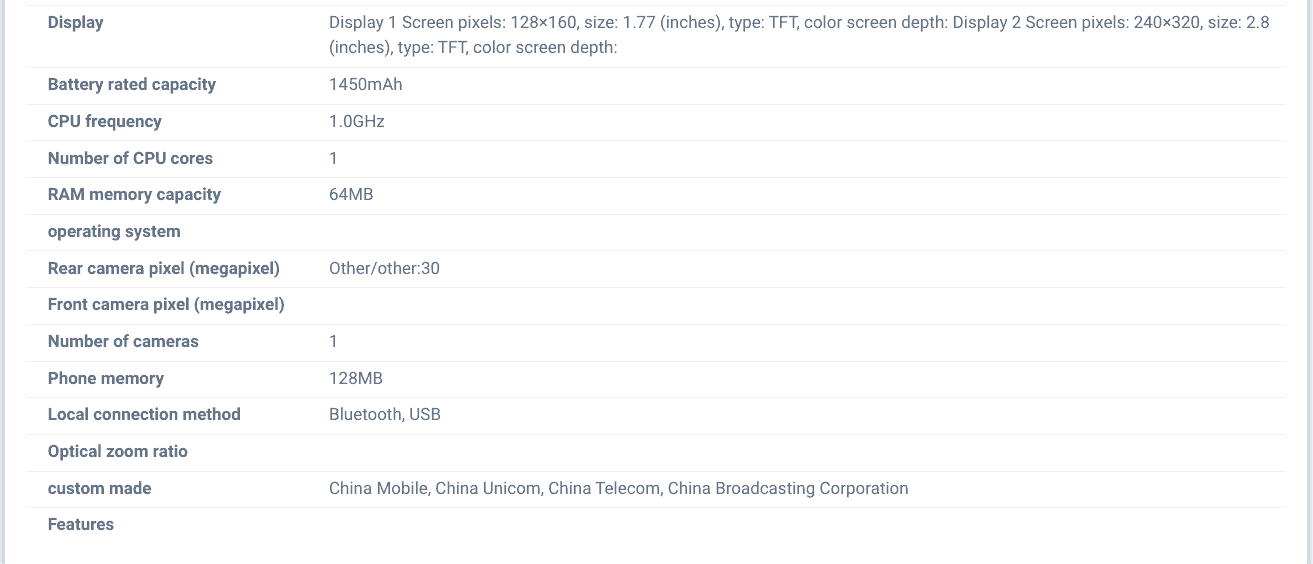Select the Rear camera pixel label

click(163, 269)
